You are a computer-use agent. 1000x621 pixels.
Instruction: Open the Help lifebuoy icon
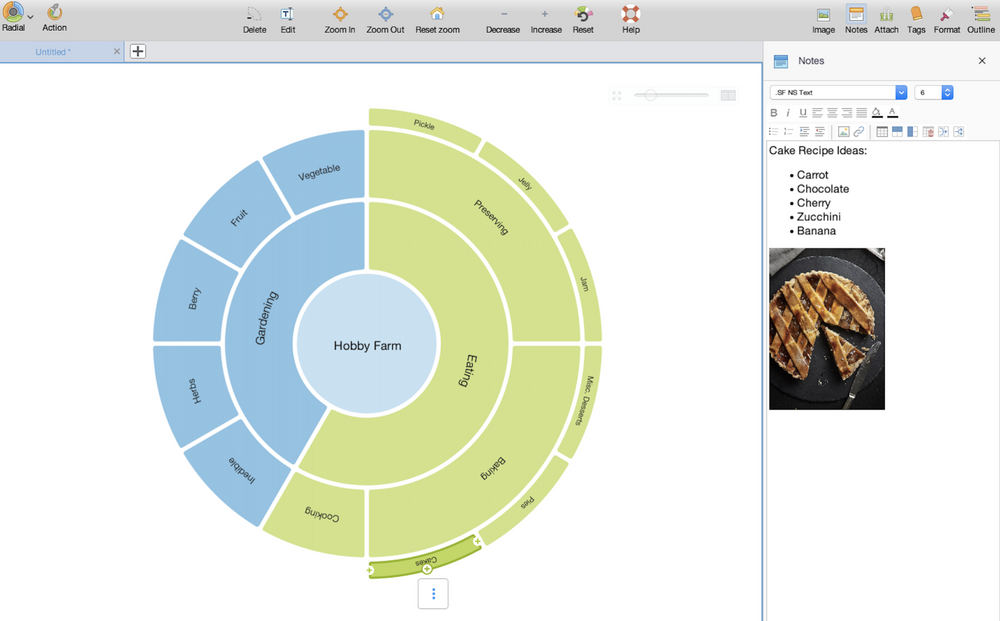point(630,15)
